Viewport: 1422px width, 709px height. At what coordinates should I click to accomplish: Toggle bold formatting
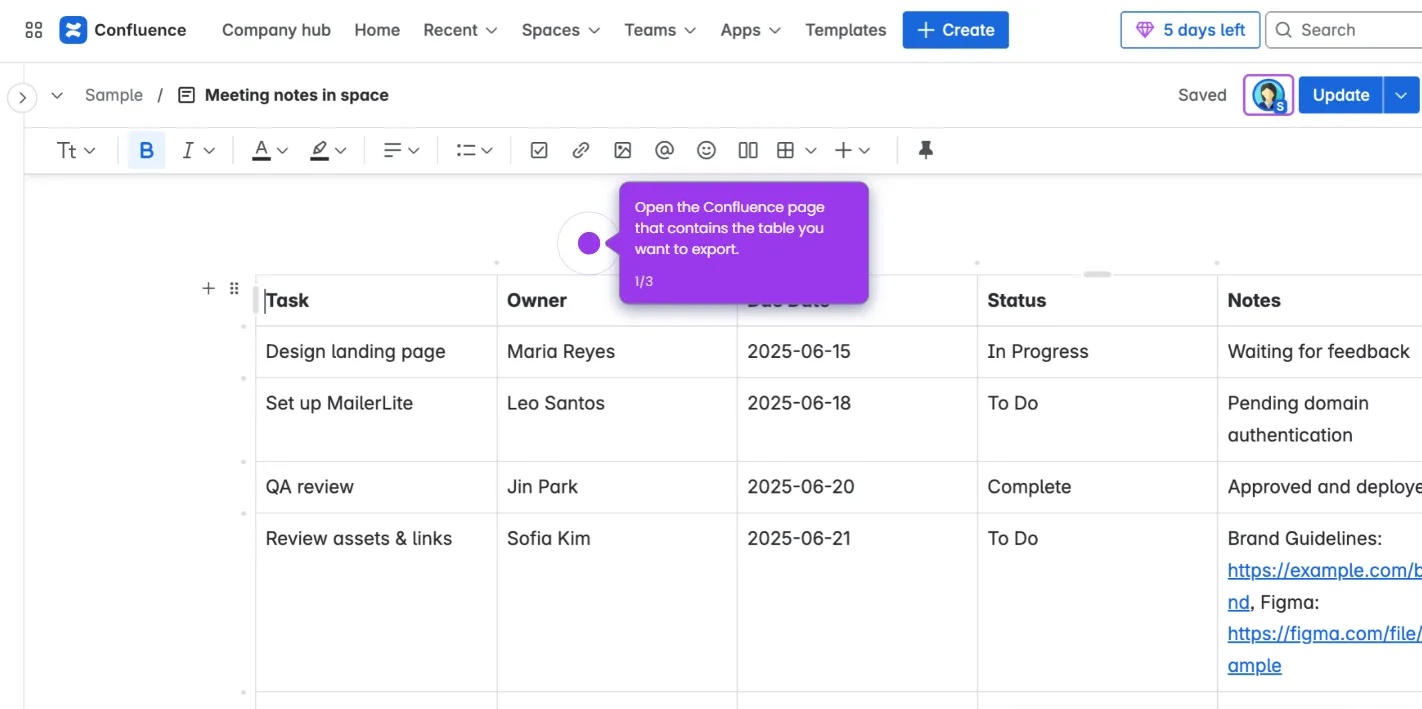pos(146,150)
